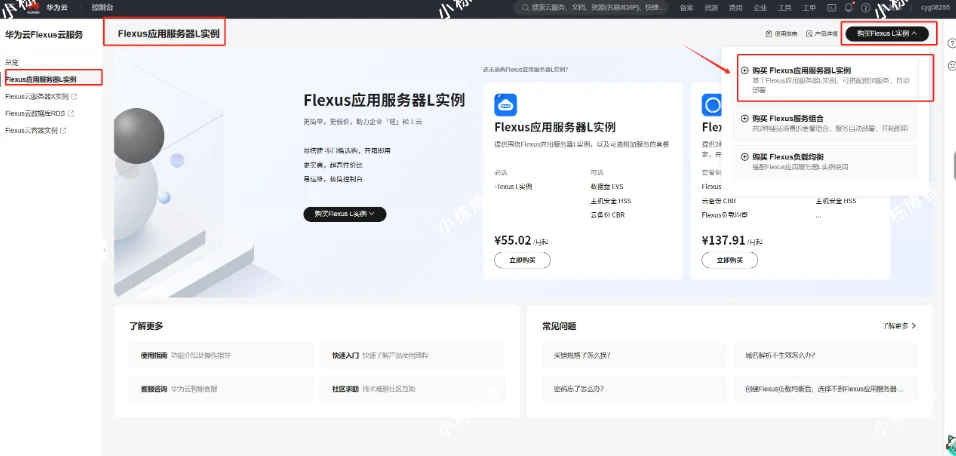Click the plus icon beside 购买 Flexus应用服务器L实例
The width and height of the screenshot is (956, 456).
[744, 71]
